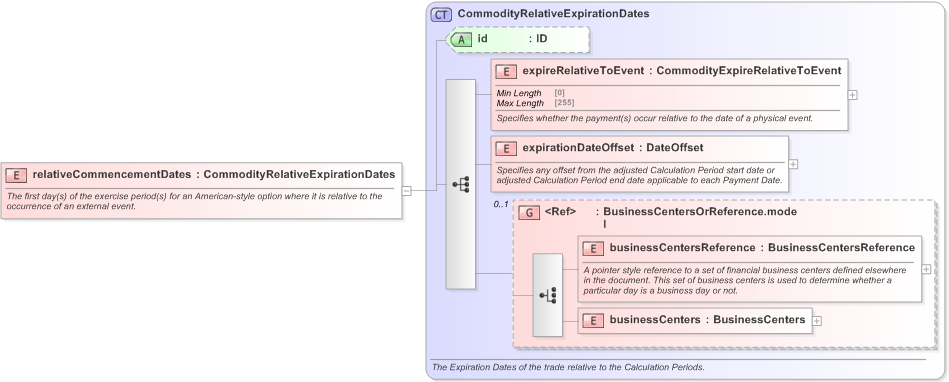Click the E icon of businessCenters element
Viewport: 949px width, 382px height.
coord(593,320)
